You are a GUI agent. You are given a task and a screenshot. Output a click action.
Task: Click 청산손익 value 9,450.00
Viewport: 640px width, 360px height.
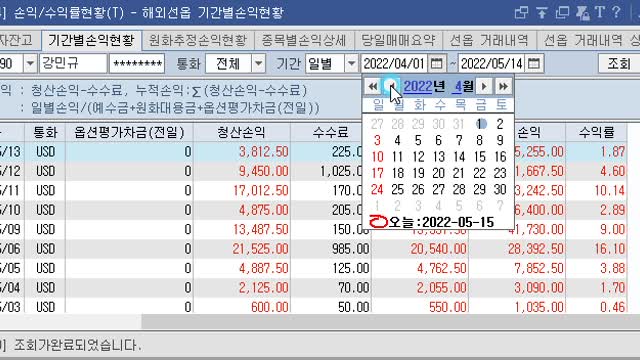click(x=264, y=171)
